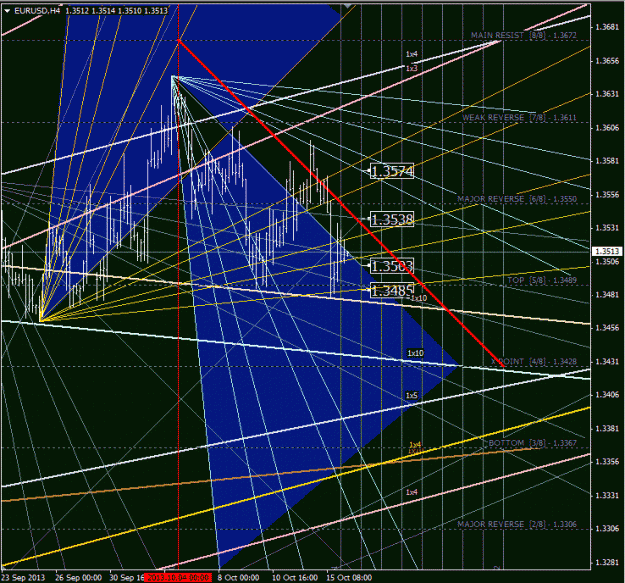This screenshot has height=583, width=625.
Task: Click the 1.3281 price scale value
Action: click(x=607, y=562)
